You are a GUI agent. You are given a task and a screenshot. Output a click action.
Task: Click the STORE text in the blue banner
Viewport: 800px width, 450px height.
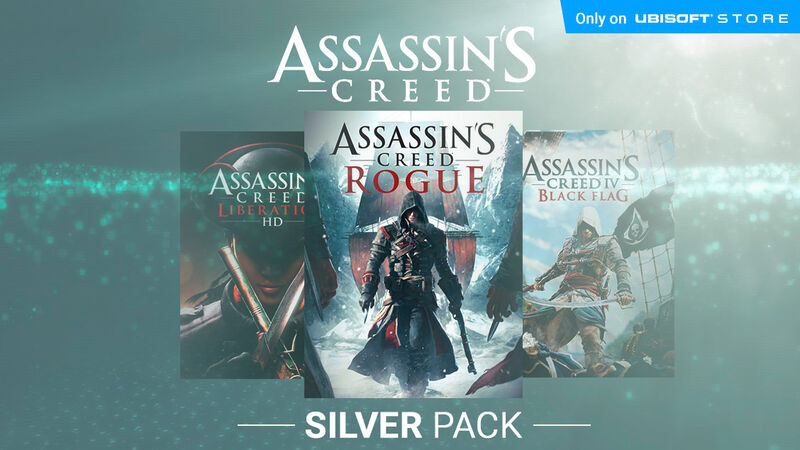[x=753, y=19]
